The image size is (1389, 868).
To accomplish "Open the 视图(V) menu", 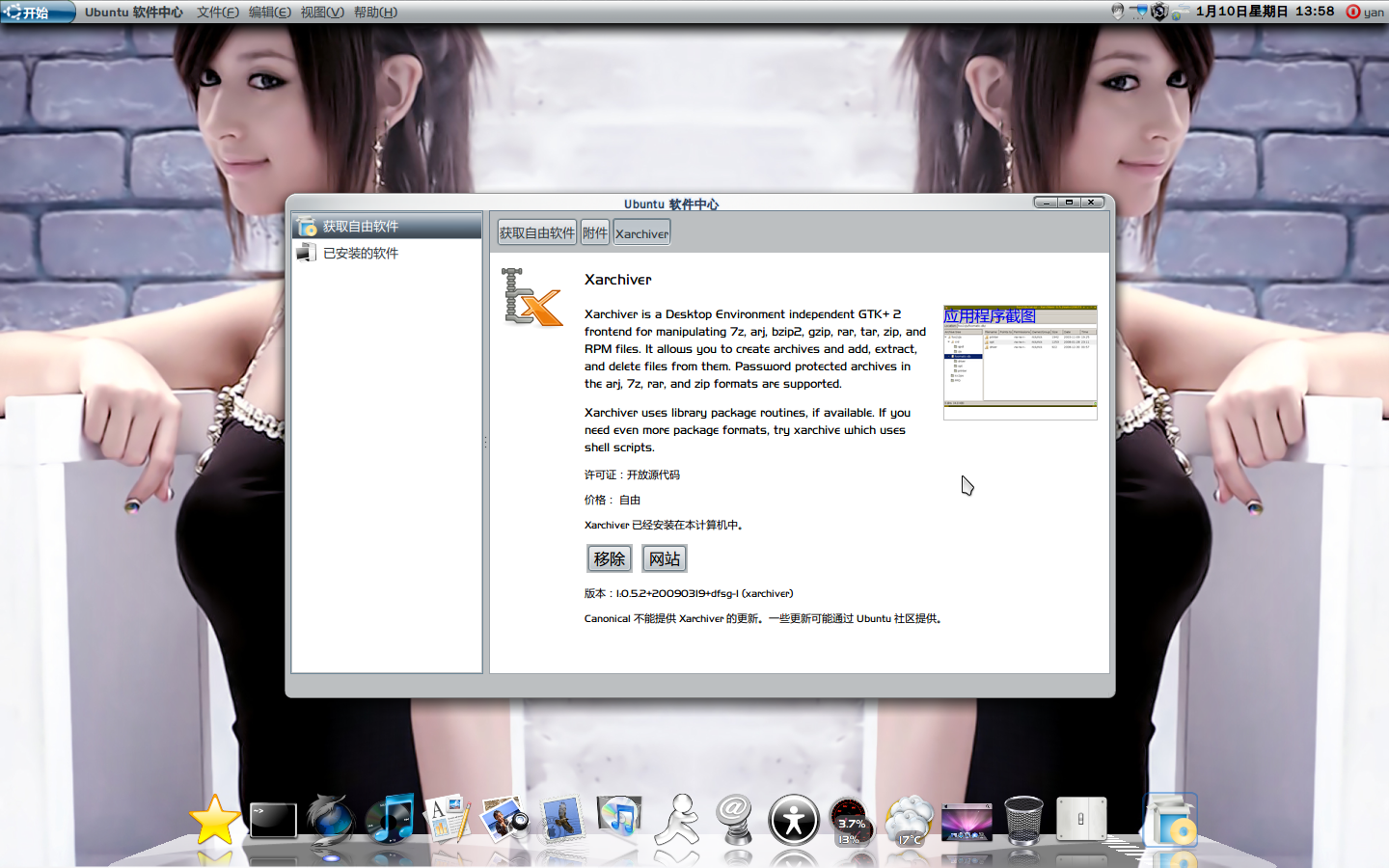I will click(322, 12).
